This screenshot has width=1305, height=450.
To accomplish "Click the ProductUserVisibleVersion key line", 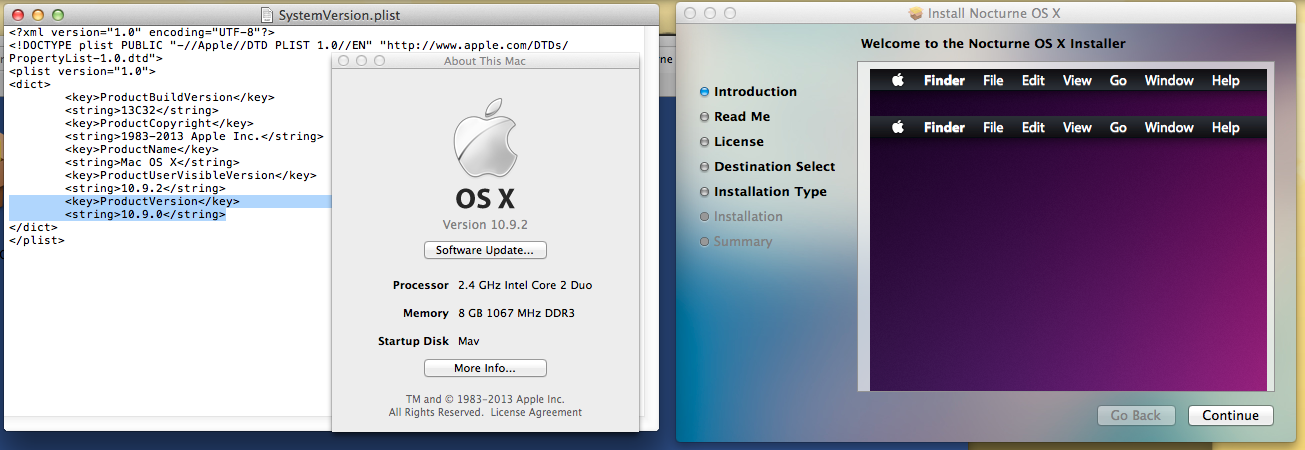I will 190,175.
